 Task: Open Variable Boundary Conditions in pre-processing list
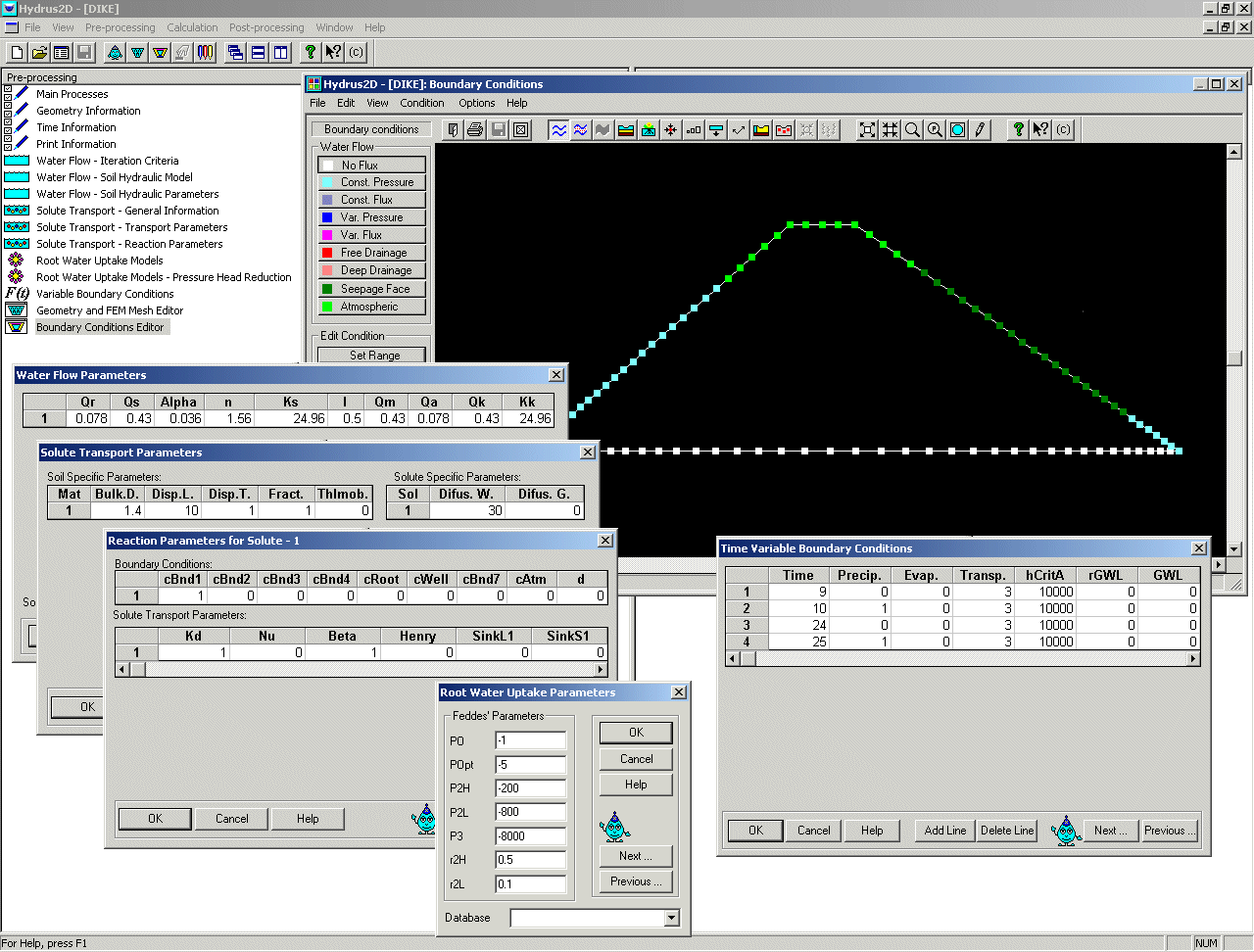coord(105,294)
